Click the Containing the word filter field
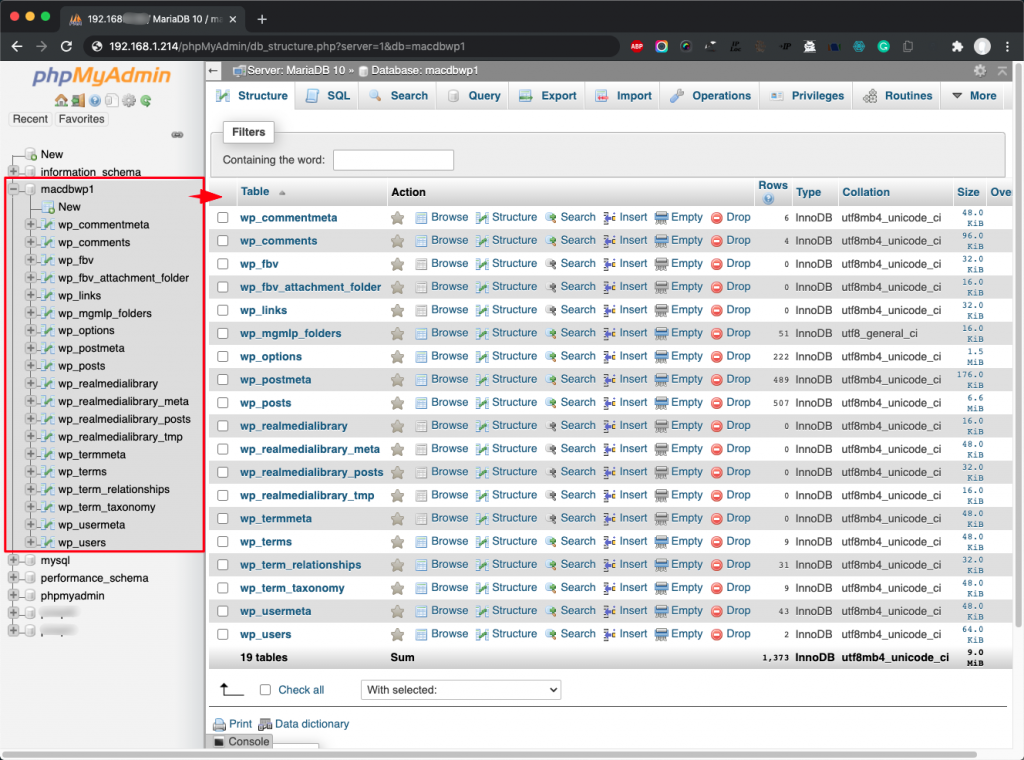 tap(393, 160)
